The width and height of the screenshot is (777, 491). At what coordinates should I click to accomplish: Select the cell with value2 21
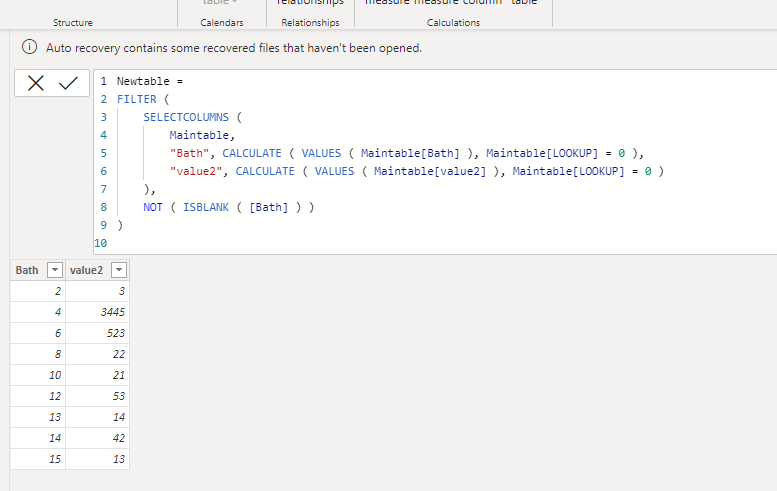[98, 375]
